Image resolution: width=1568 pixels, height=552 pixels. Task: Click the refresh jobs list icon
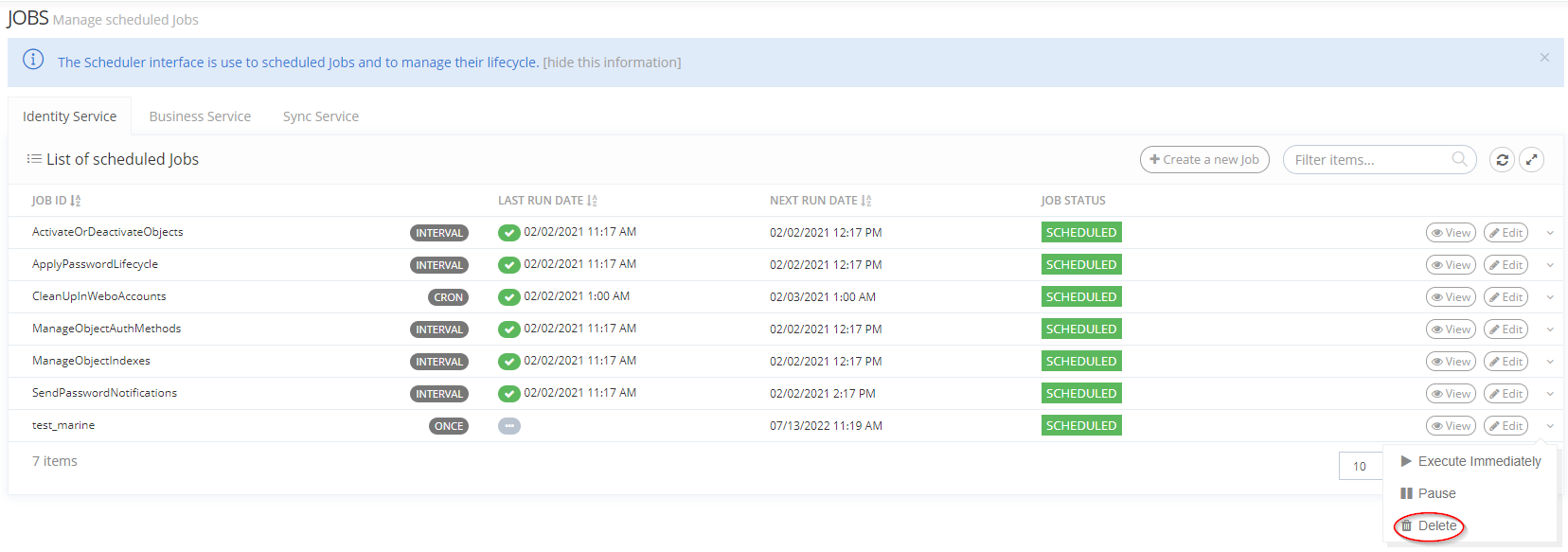pyautogui.click(x=1502, y=160)
